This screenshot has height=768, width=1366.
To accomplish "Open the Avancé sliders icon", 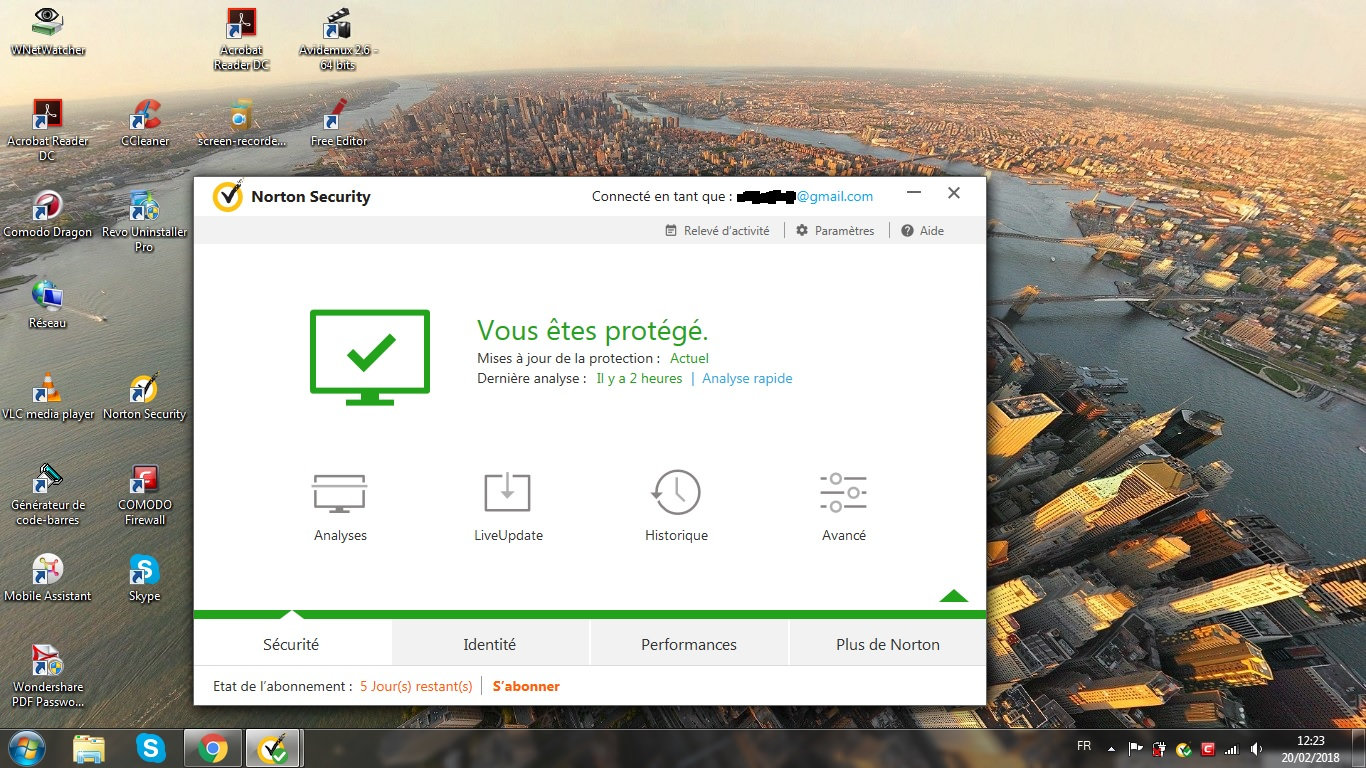I will pos(843,493).
